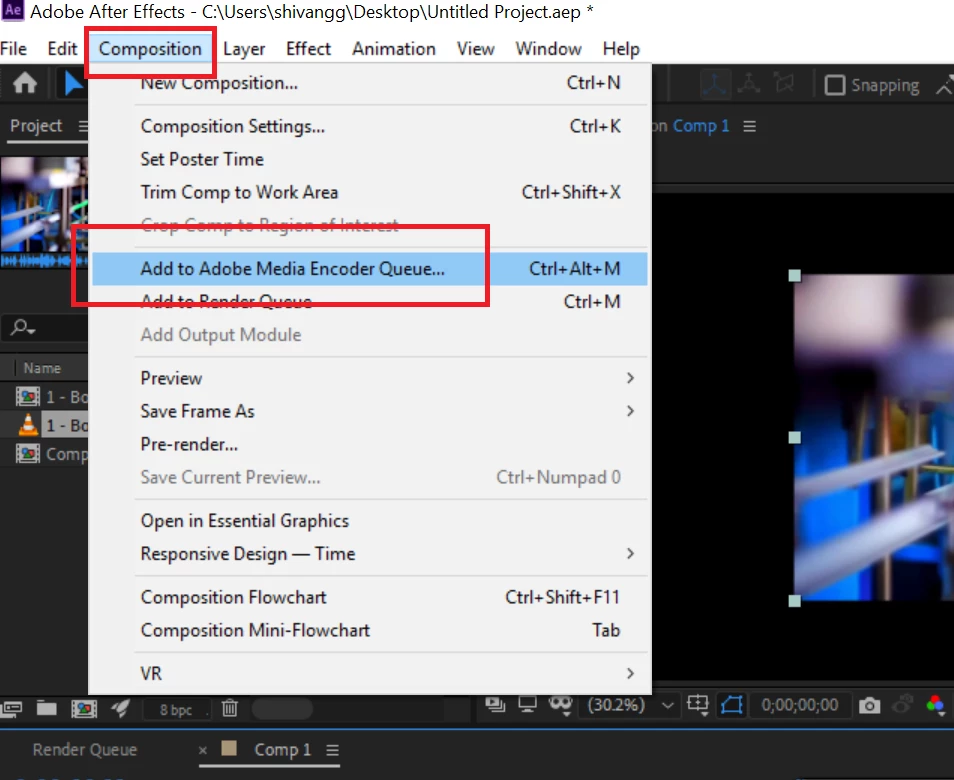954x780 pixels.
Task: Choose New Composition menu item
Action: tap(369, 83)
